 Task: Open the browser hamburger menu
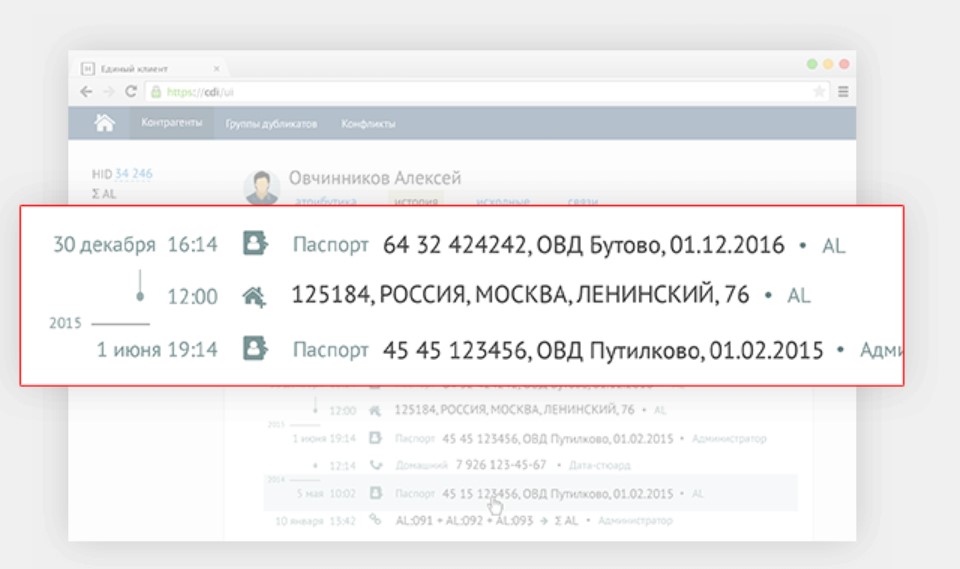(843, 91)
